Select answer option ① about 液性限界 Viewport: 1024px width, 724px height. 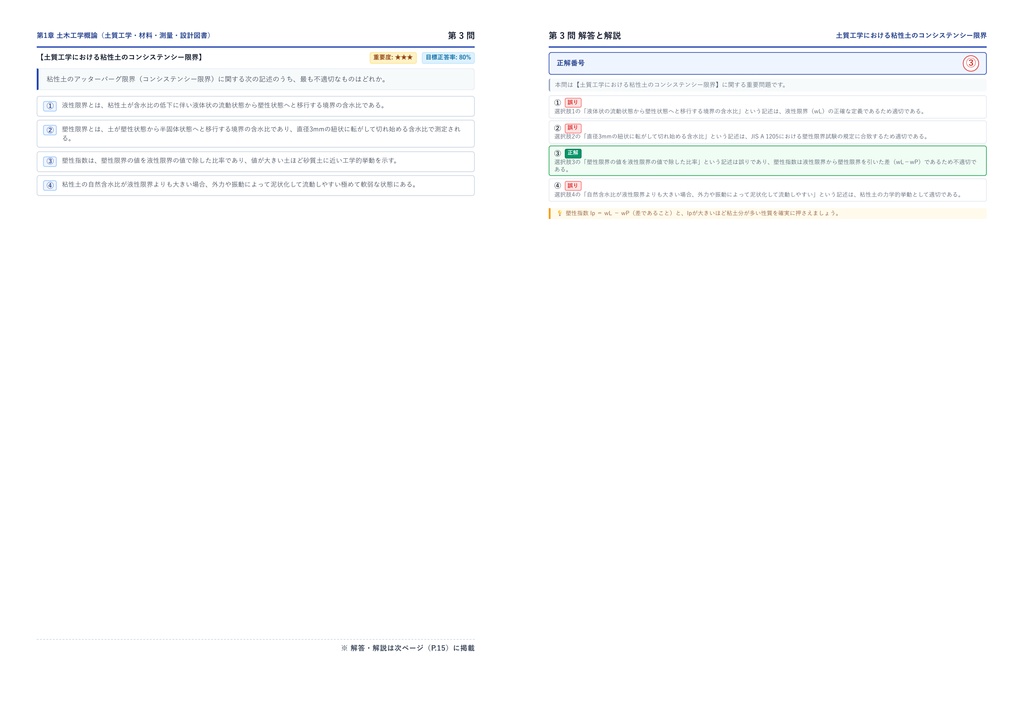pos(255,106)
